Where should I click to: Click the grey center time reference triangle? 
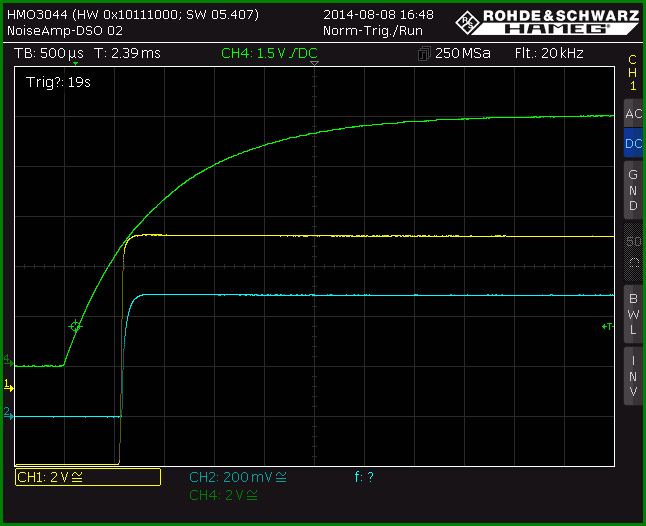(x=314, y=63)
